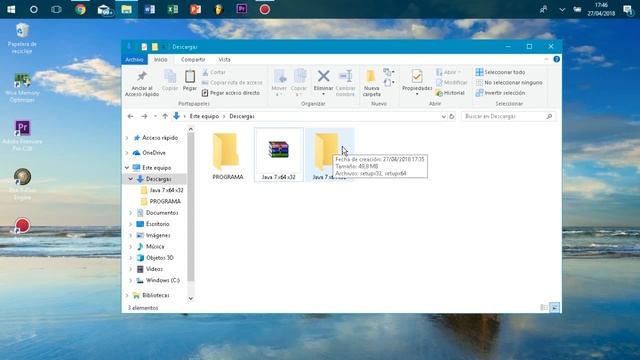Refresh the Descargas folder view
The width and height of the screenshot is (640, 360).
(x=452, y=116)
